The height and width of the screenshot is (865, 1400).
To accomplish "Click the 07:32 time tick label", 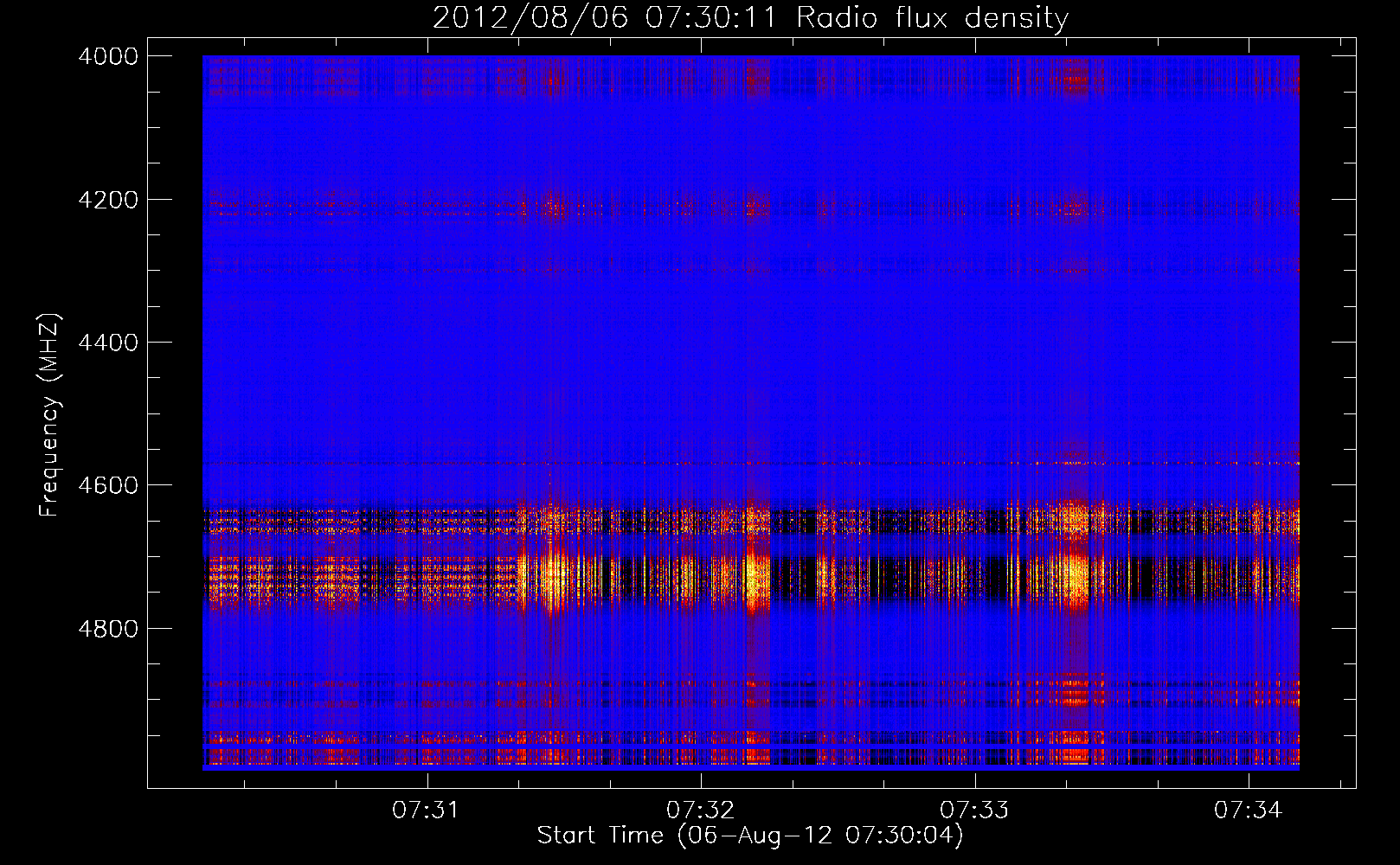I will pyautogui.click(x=700, y=810).
